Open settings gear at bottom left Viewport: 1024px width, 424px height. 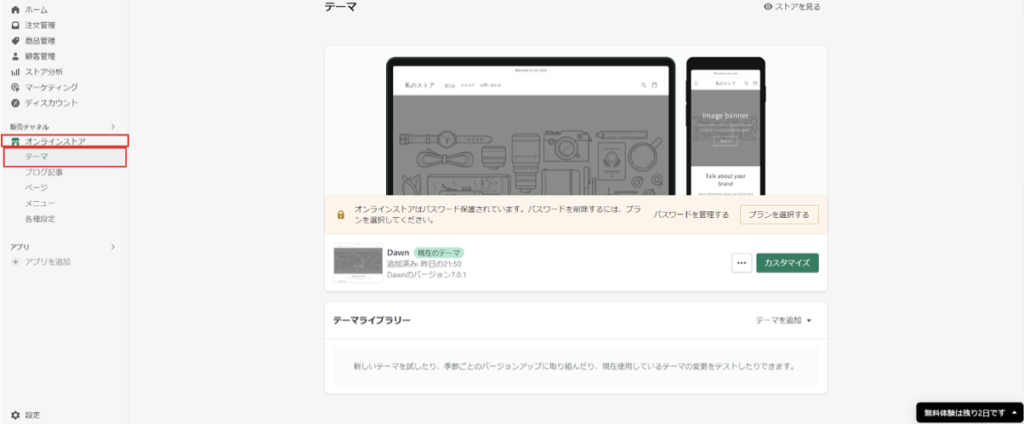(15, 414)
